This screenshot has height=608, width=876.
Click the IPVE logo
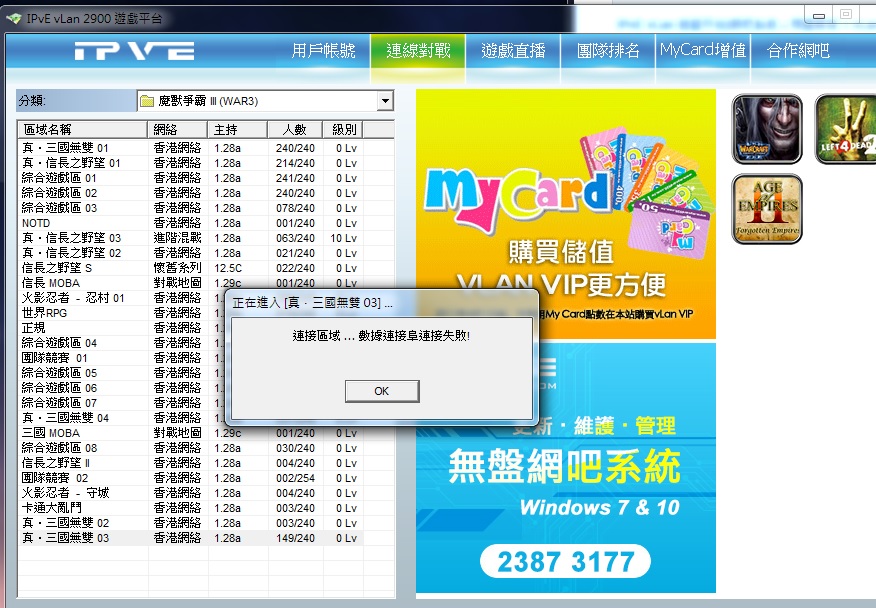[x=135, y=51]
